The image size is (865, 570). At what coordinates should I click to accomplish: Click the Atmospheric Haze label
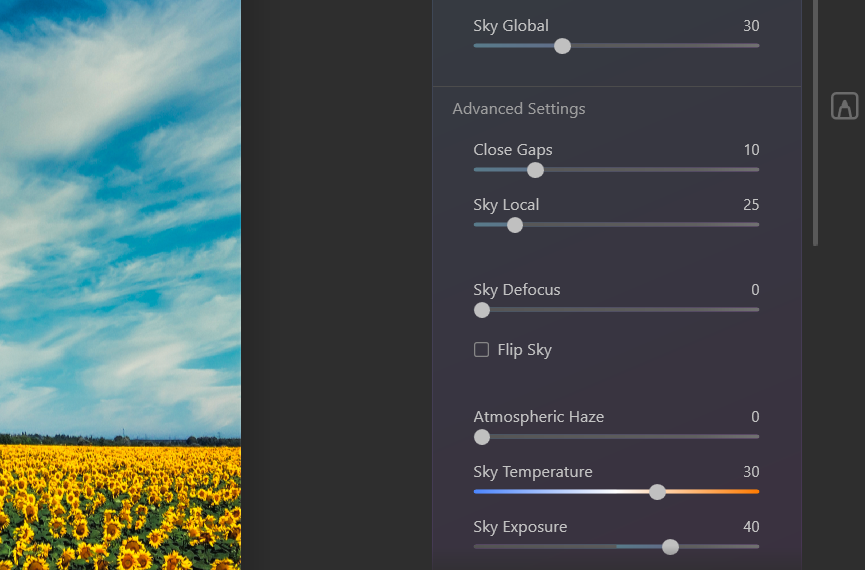pyautogui.click(x=538, y=417)
